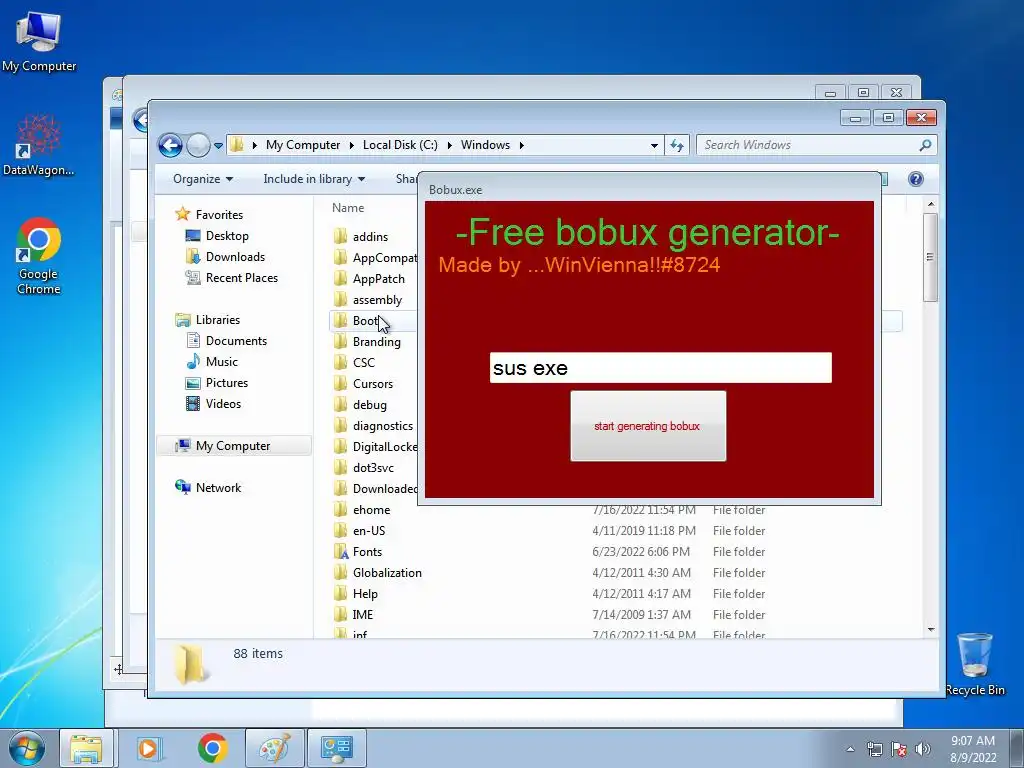Open the Windows Start orb
Viewport: 1024px width, 768px height.
27,748
